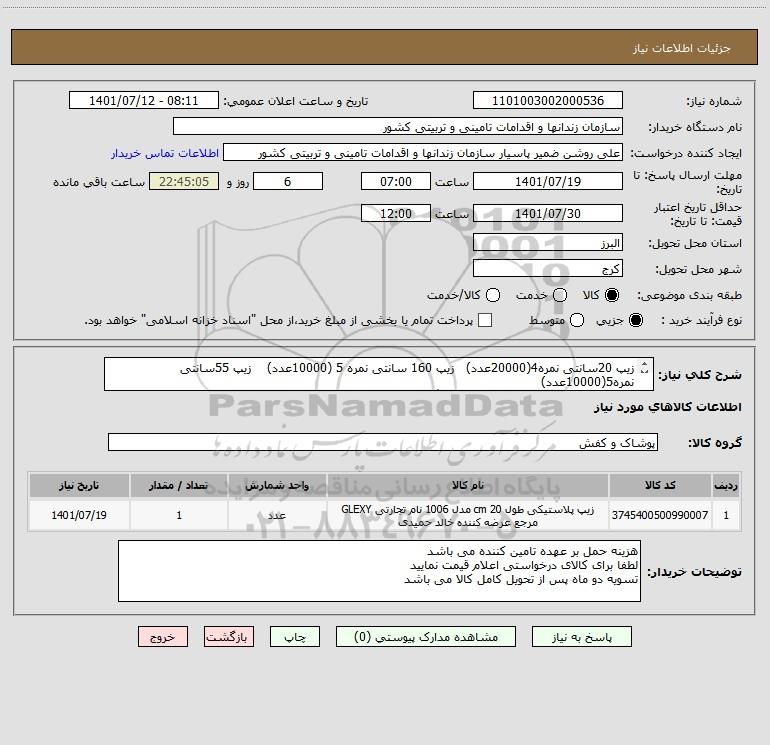The height and width of the screenshot is (745, 770).
Task: Click the شهر محل تحویل field کرج
Action: pos(548,268)
